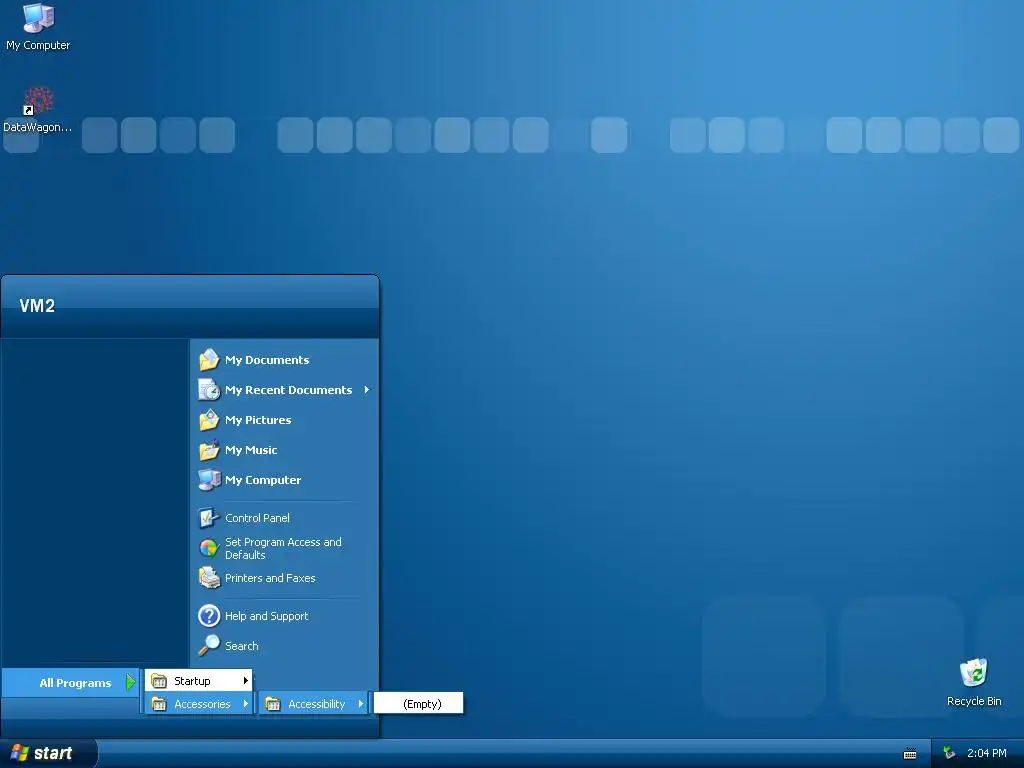Click the My Computer icon in Start menu
Viewport: 1024px width, 768px height.
[209, 480]
